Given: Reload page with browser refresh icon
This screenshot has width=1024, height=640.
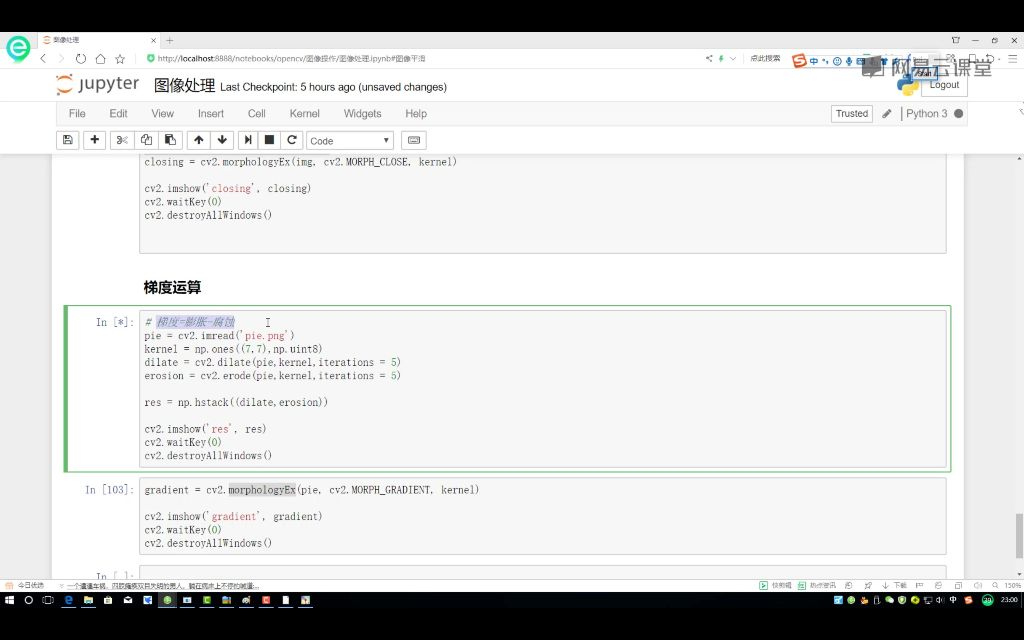Looking at the screenshot, I should [80, 59].
